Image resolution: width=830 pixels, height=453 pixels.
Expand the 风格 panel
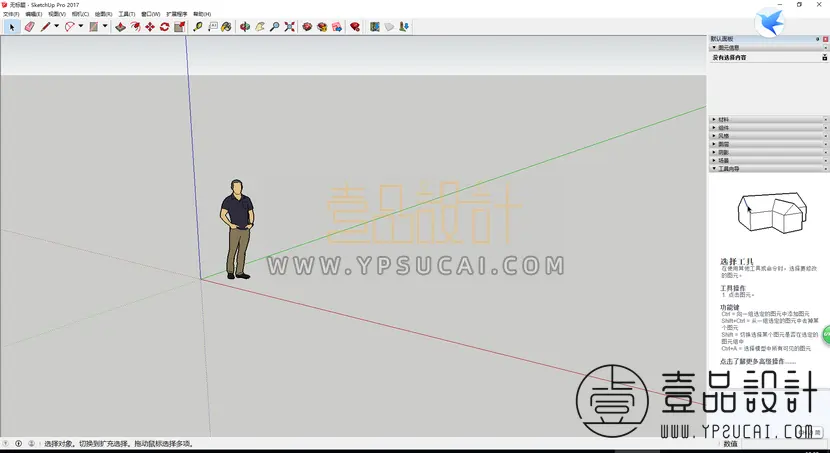pos(768,136)
